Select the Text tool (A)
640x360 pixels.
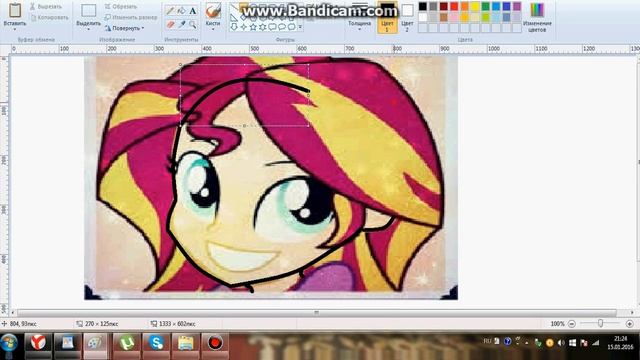(192, 11)
